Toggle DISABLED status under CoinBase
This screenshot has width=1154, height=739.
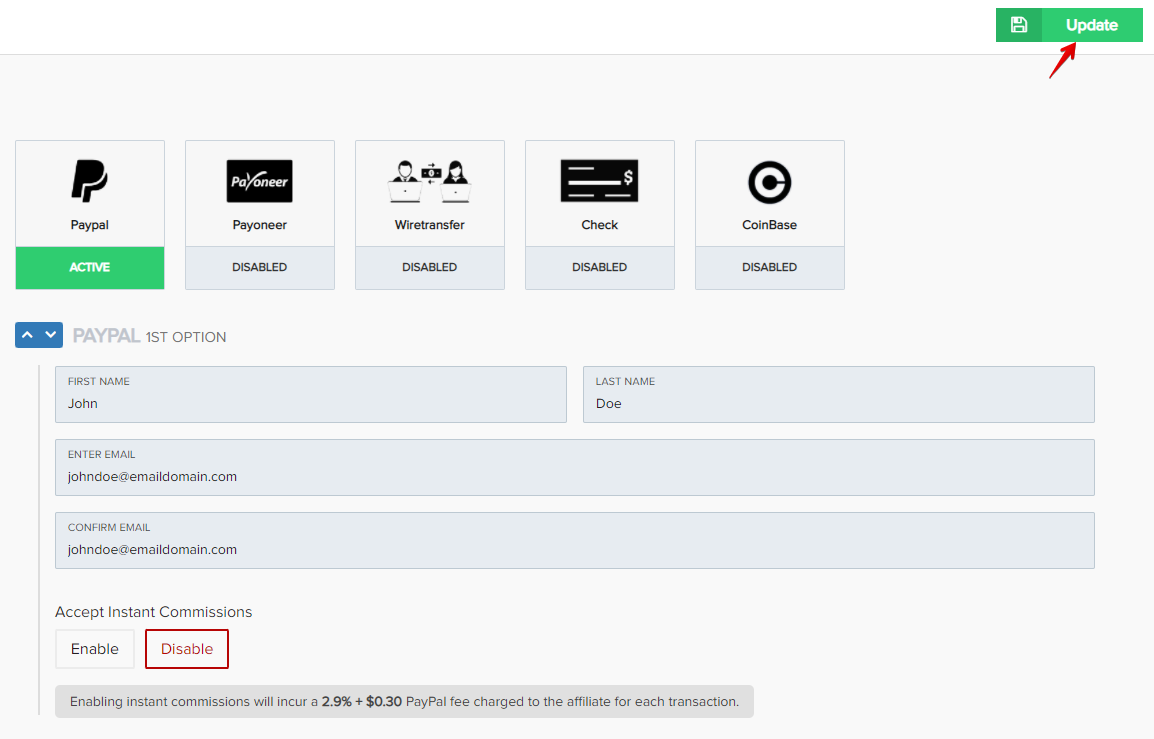[x=769, y=268]
